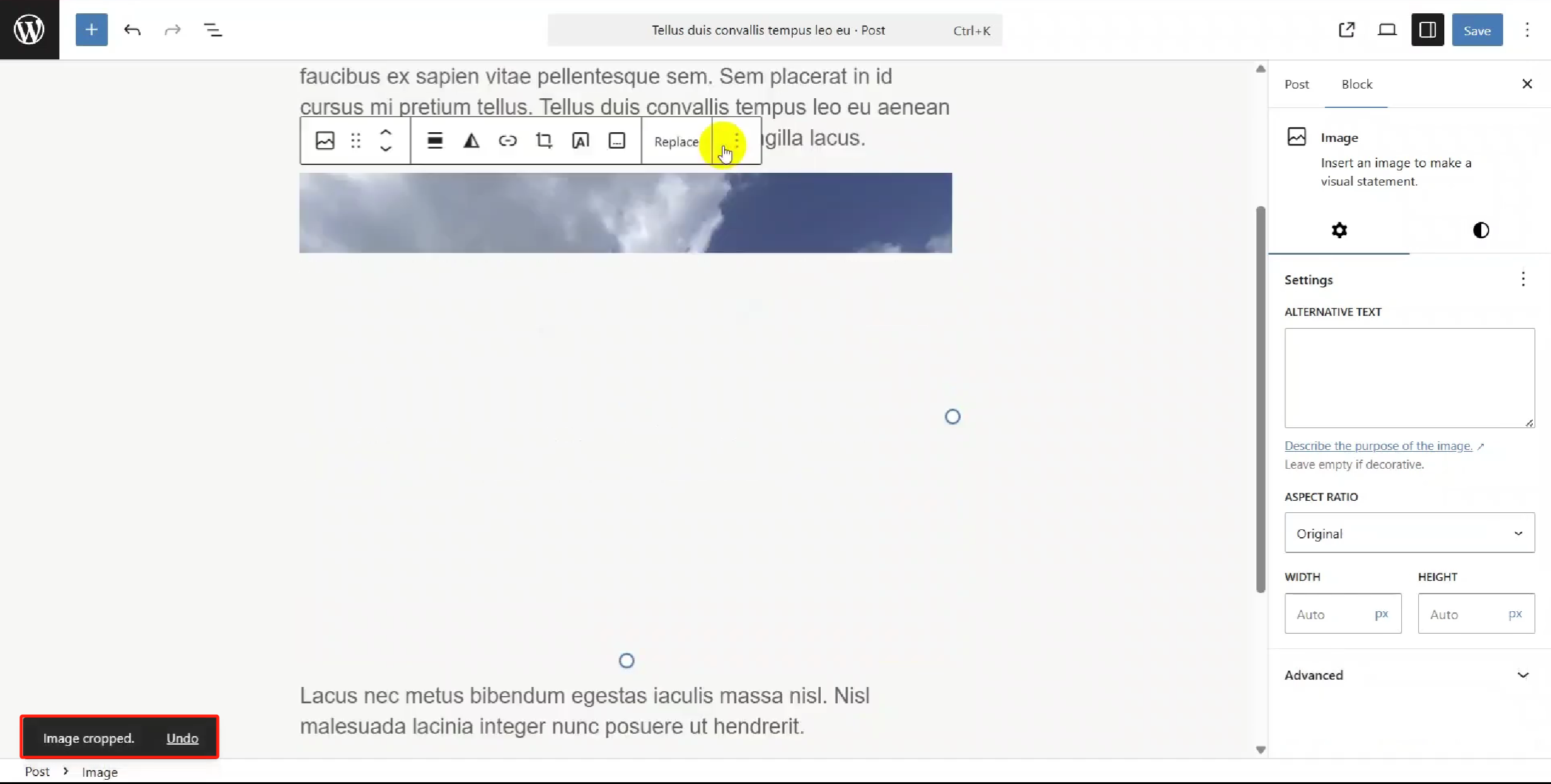1551x784 pixels.
Task: Crop the selected image
Action: [x=543, y=140]
